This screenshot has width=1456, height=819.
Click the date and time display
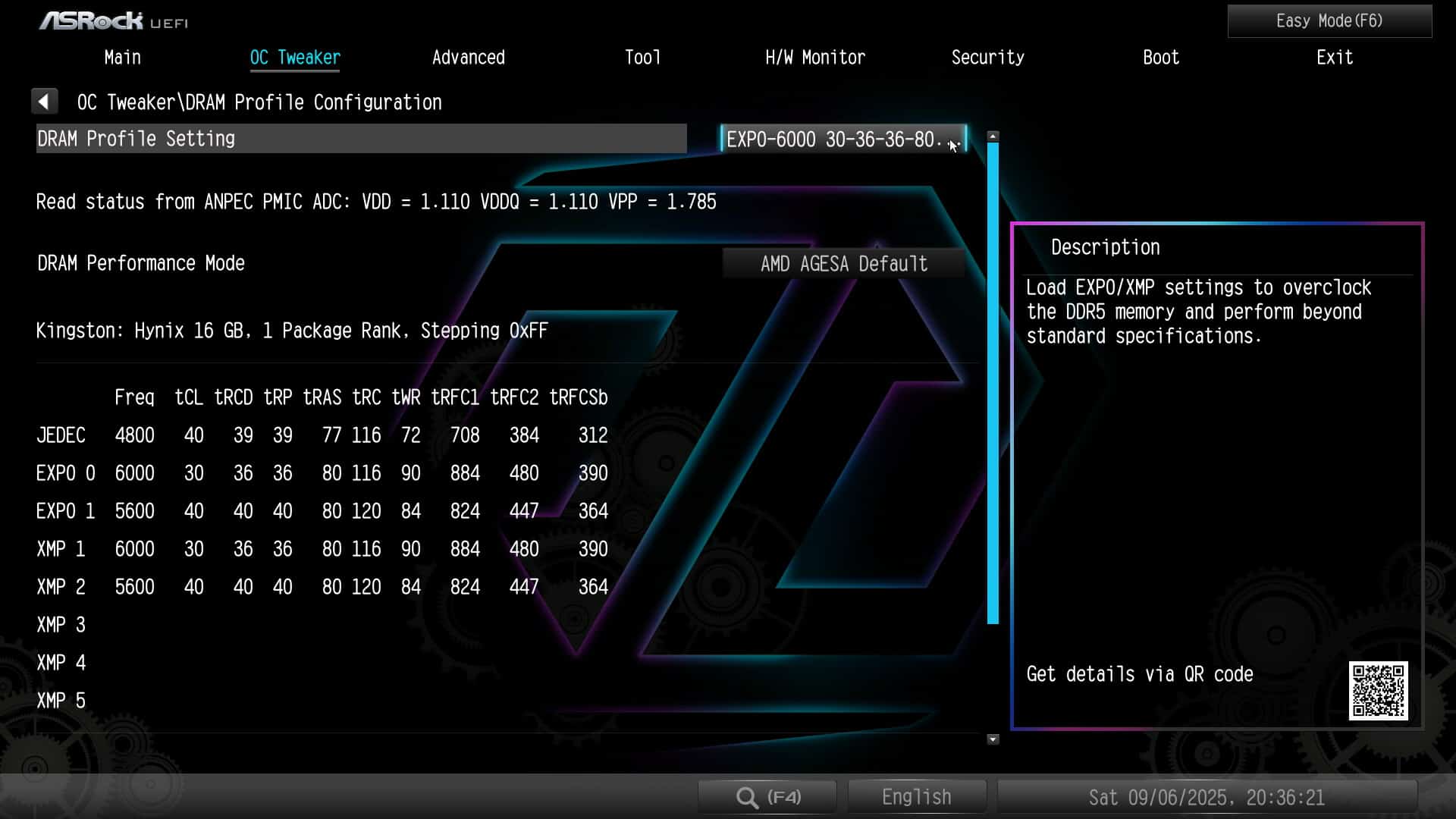tap(1206, 797)
